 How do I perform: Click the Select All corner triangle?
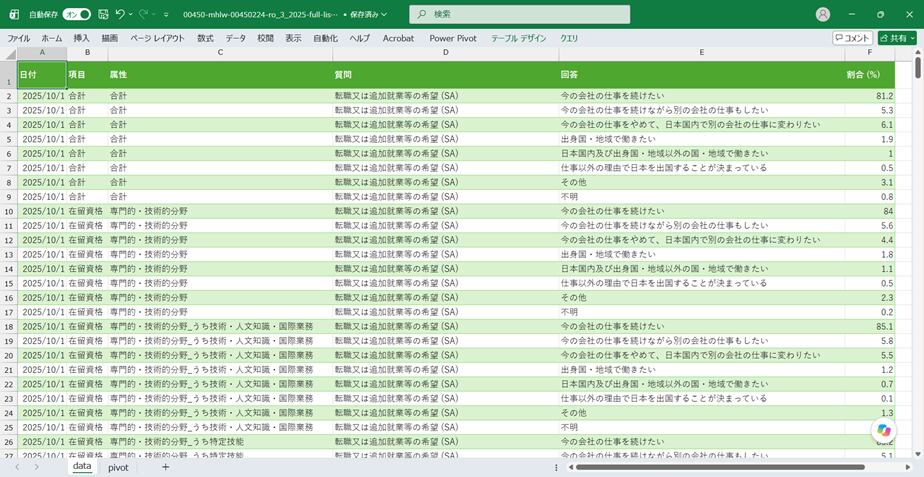coord(11,54)
